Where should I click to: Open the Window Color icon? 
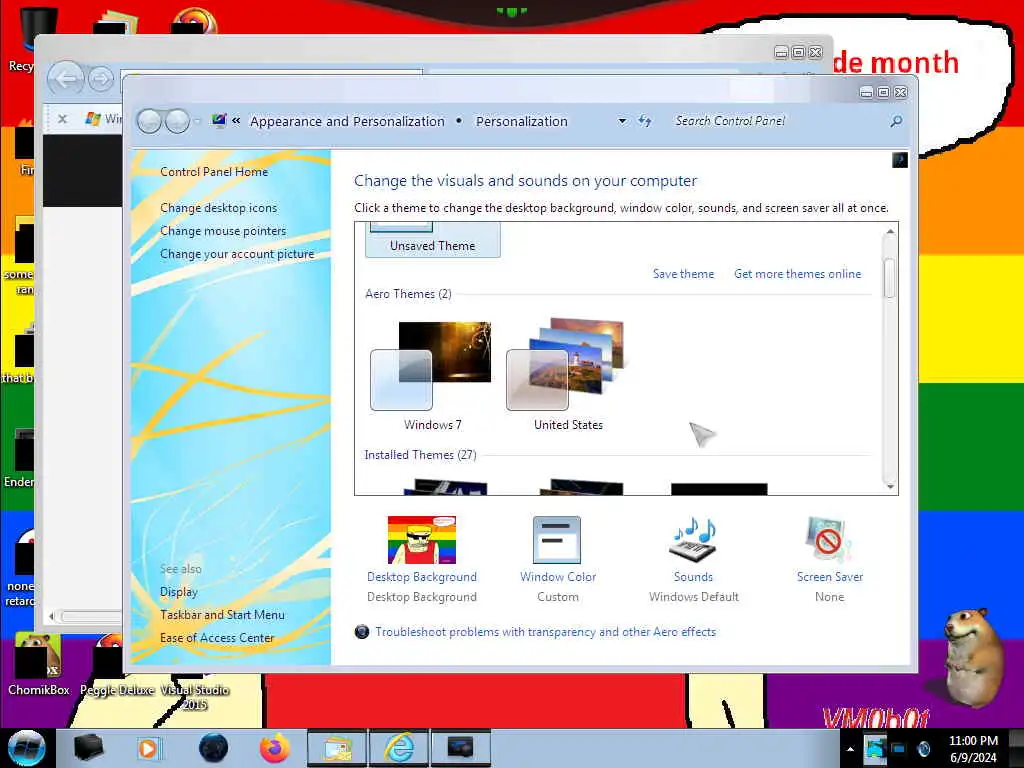[557, 540]
